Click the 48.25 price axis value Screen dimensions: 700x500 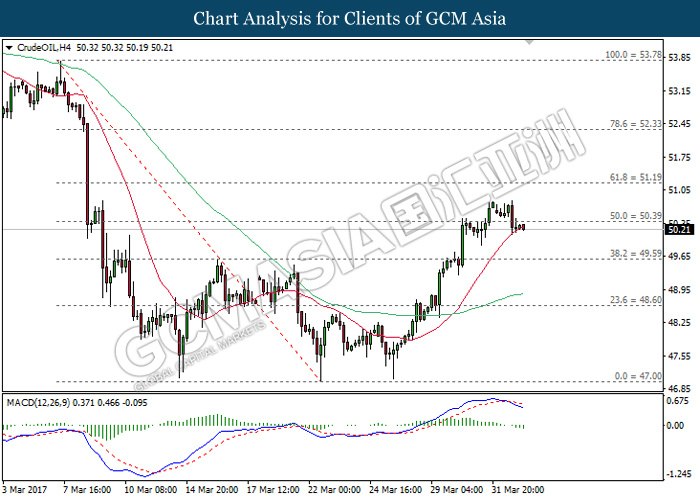coord(679,322)
